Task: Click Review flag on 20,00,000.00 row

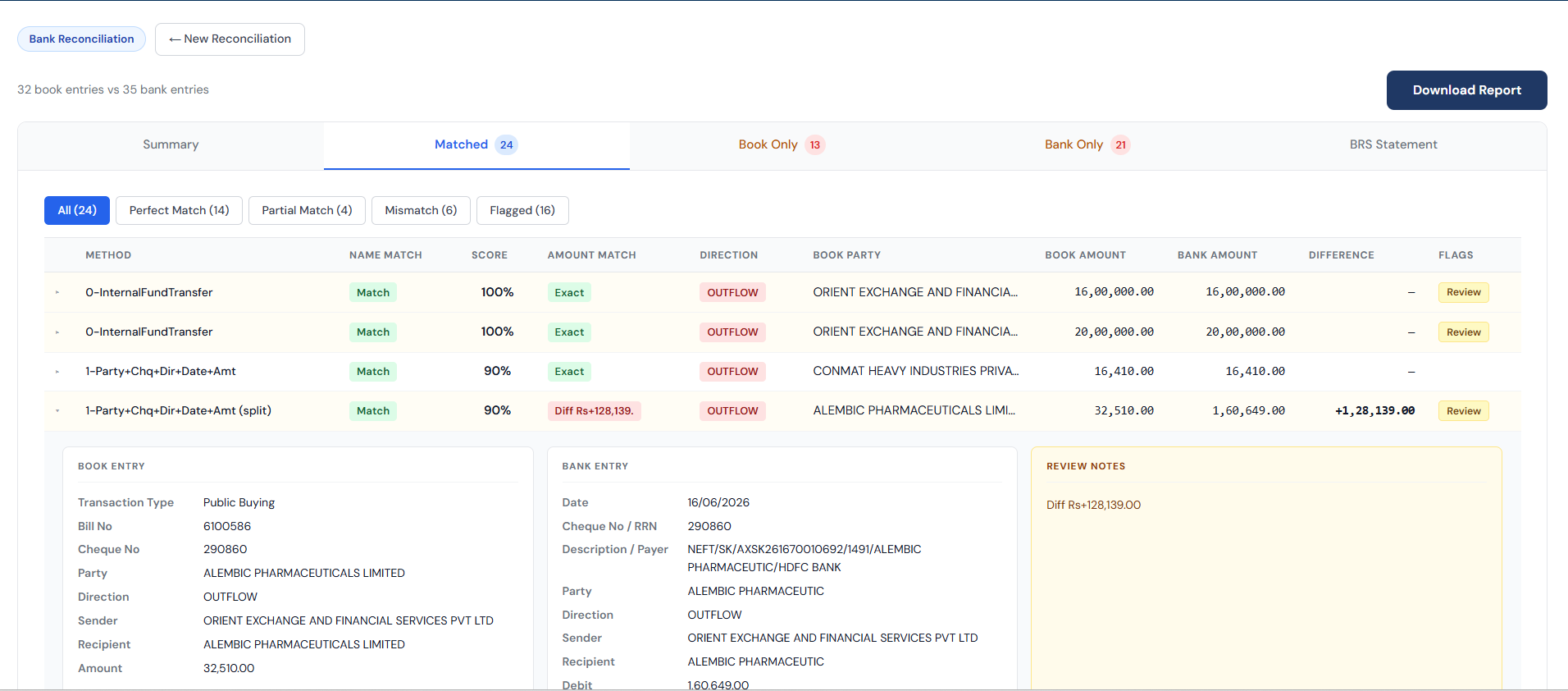Action: coord(1463,332)
